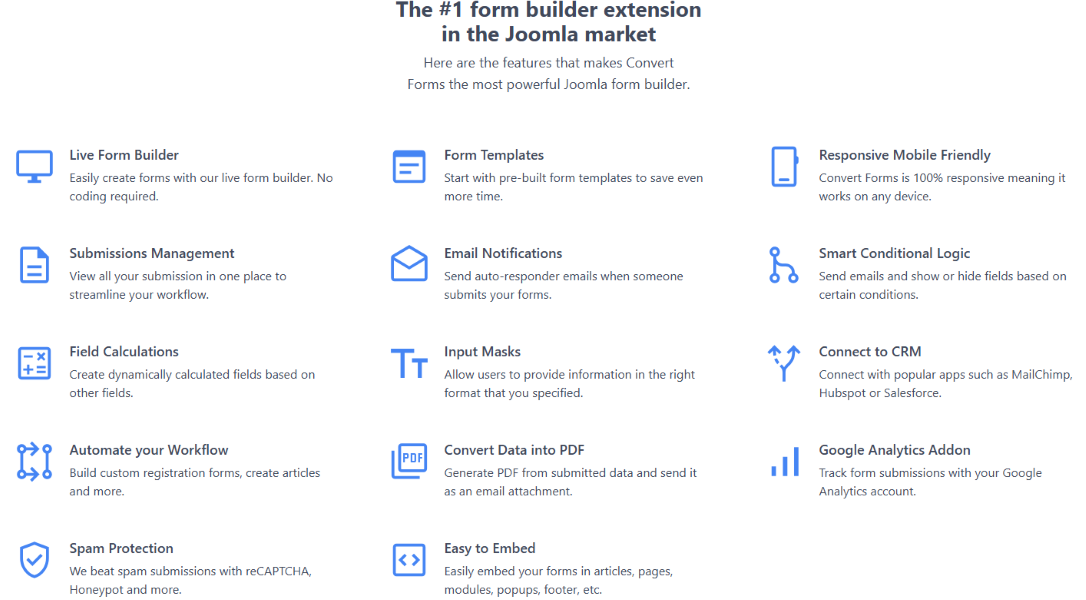
Task: Click the Input Masks text icon
Action: 409,364
